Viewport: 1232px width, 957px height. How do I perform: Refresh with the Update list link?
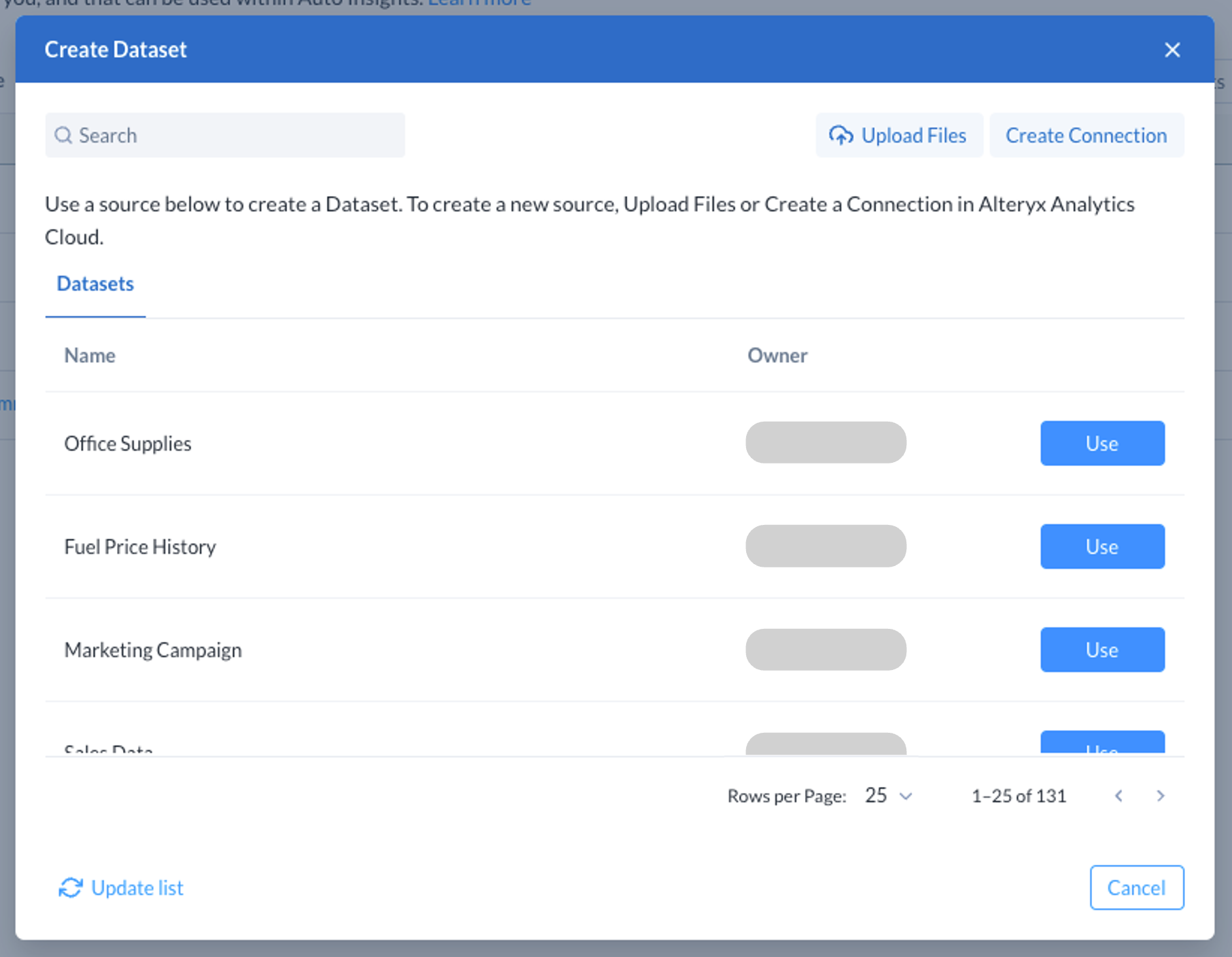pyautogui.click(x=122, y=888)
